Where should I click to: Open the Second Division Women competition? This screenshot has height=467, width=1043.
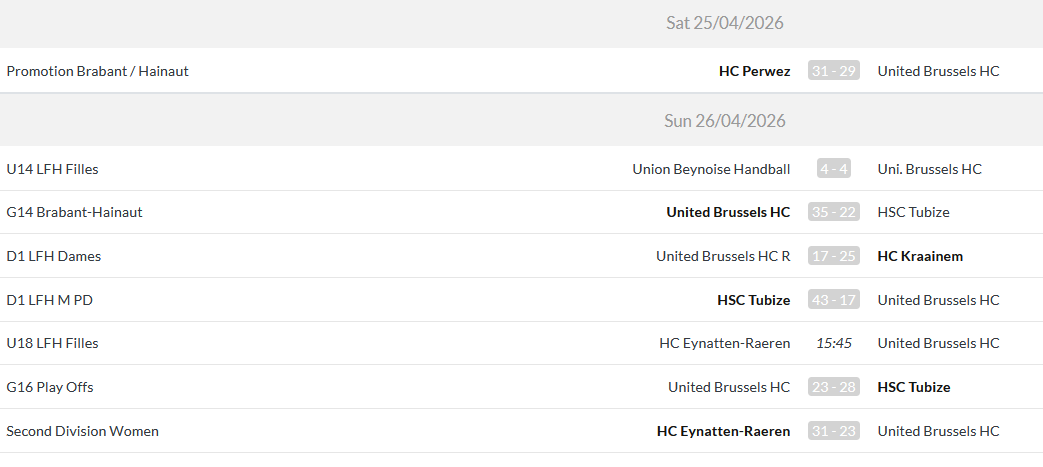(x=82, y=431)
